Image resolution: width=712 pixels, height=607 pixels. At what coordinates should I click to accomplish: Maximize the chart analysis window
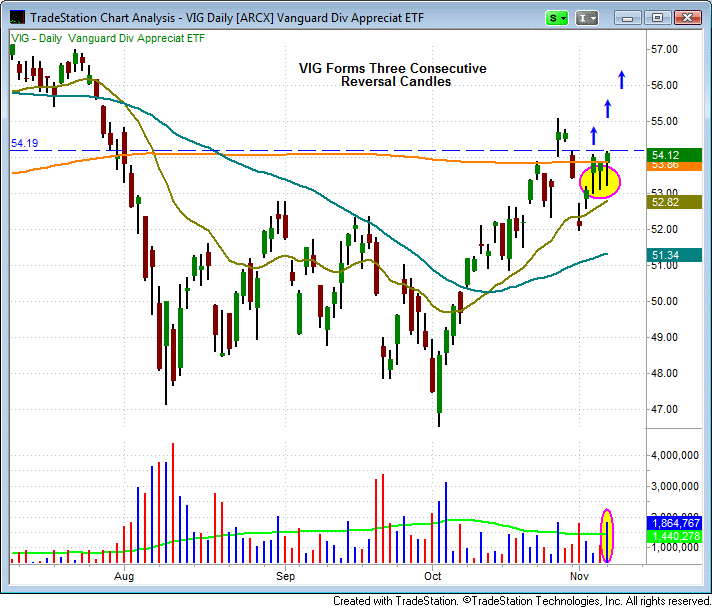coord(657,18)
